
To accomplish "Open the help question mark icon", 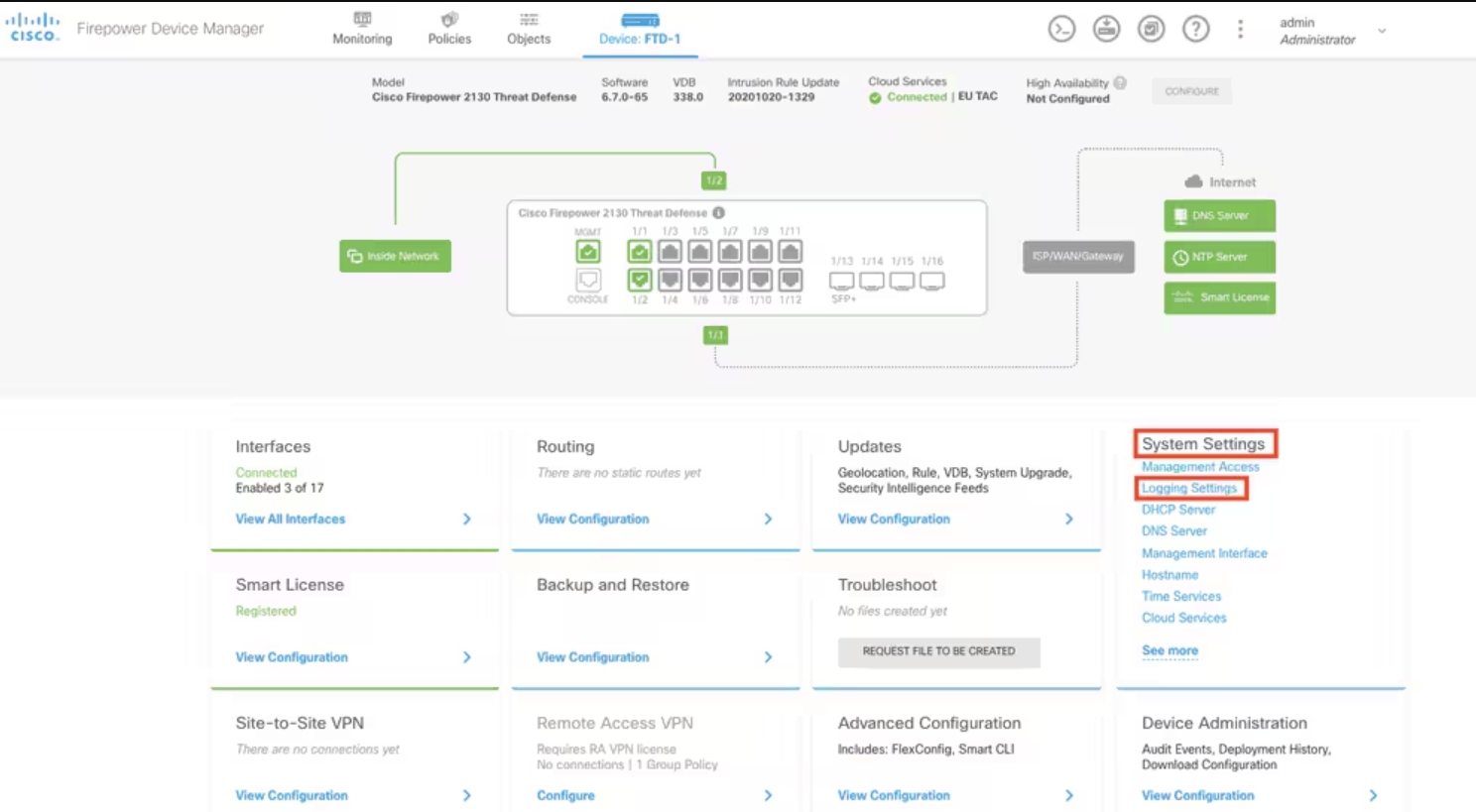I will 1195,30.
